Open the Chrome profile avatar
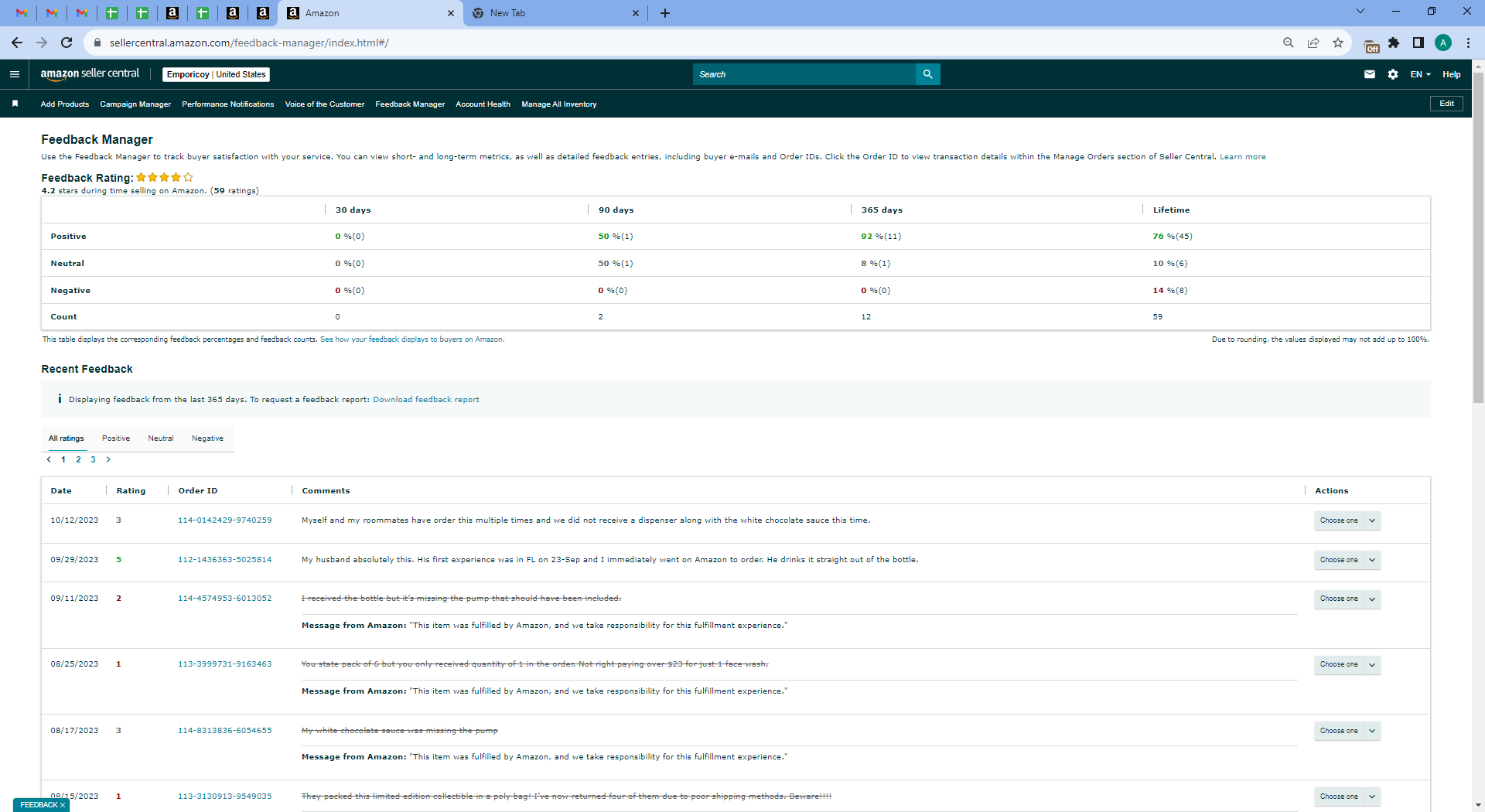 click(1443, 43)
